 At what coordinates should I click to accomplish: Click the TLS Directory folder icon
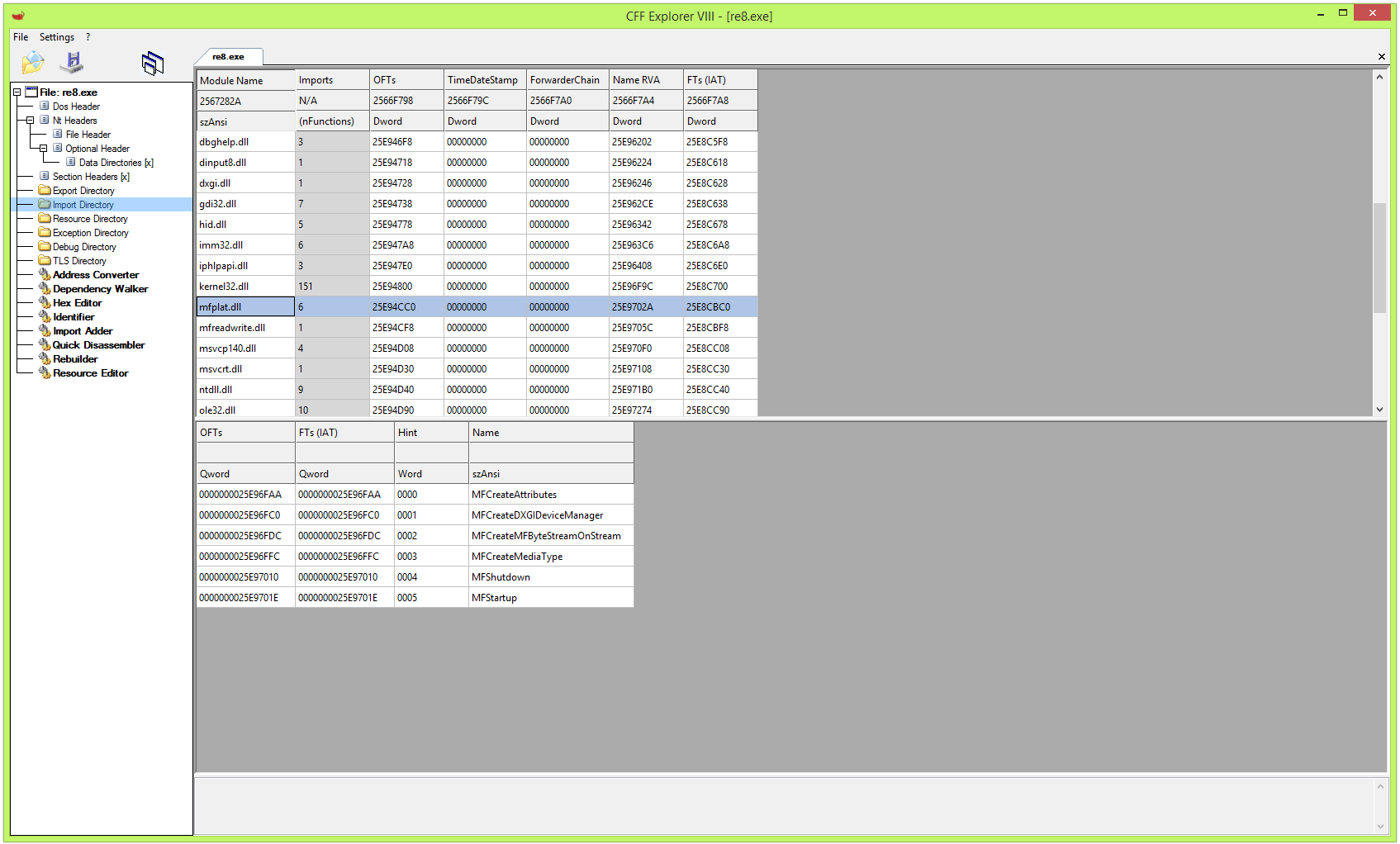(x=45, y=261)
